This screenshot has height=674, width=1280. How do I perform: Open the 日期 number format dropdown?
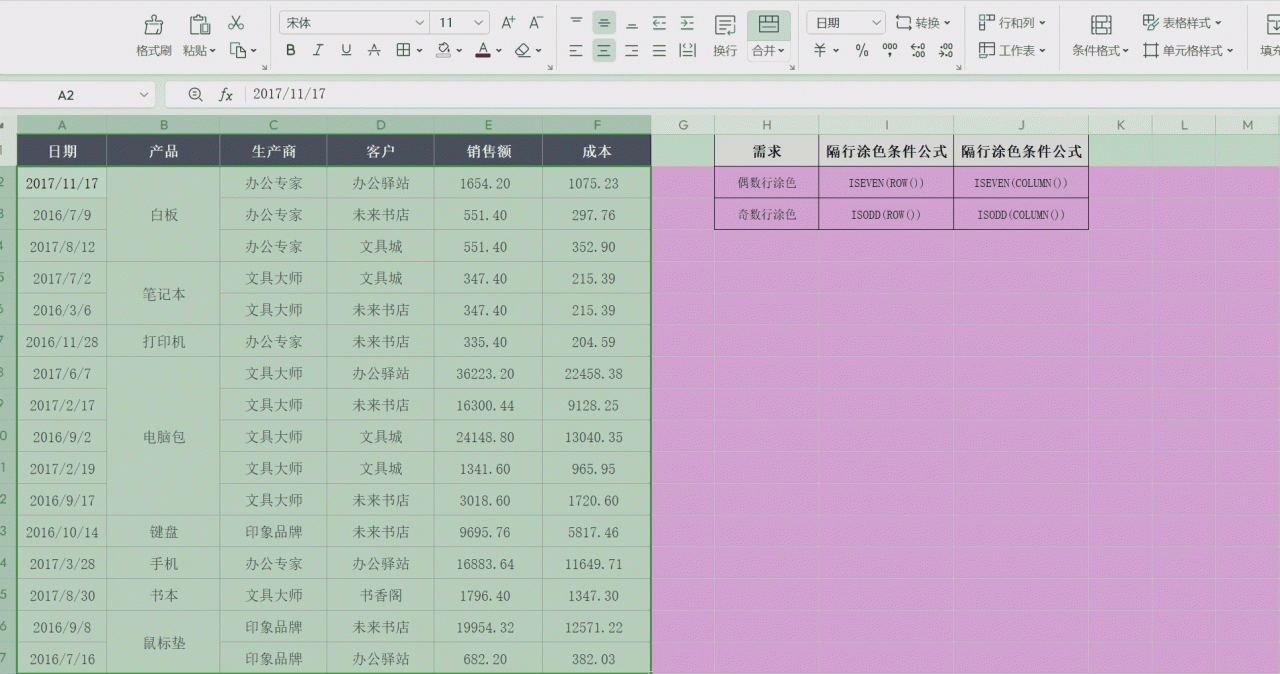point(875,22)
